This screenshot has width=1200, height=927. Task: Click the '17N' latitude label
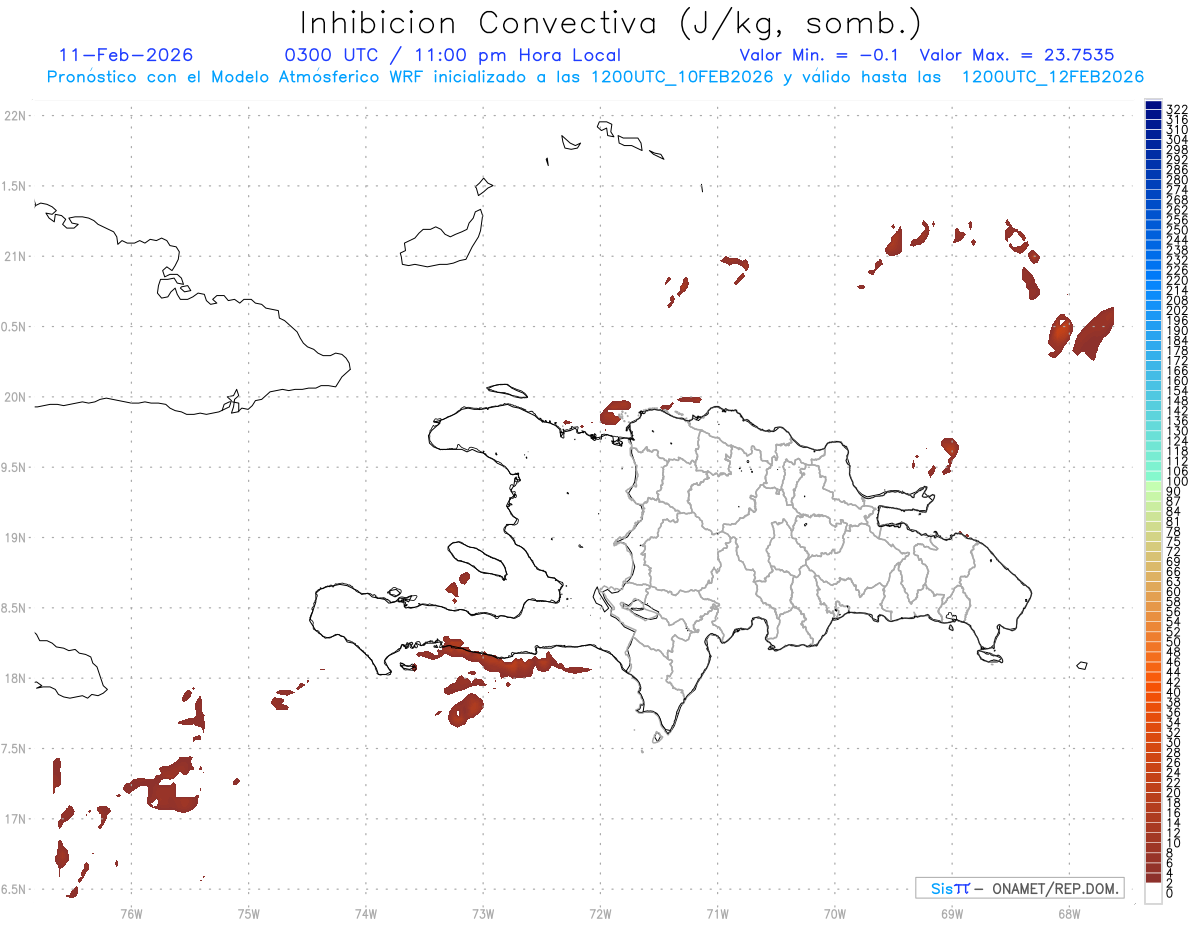coord(15,820)
